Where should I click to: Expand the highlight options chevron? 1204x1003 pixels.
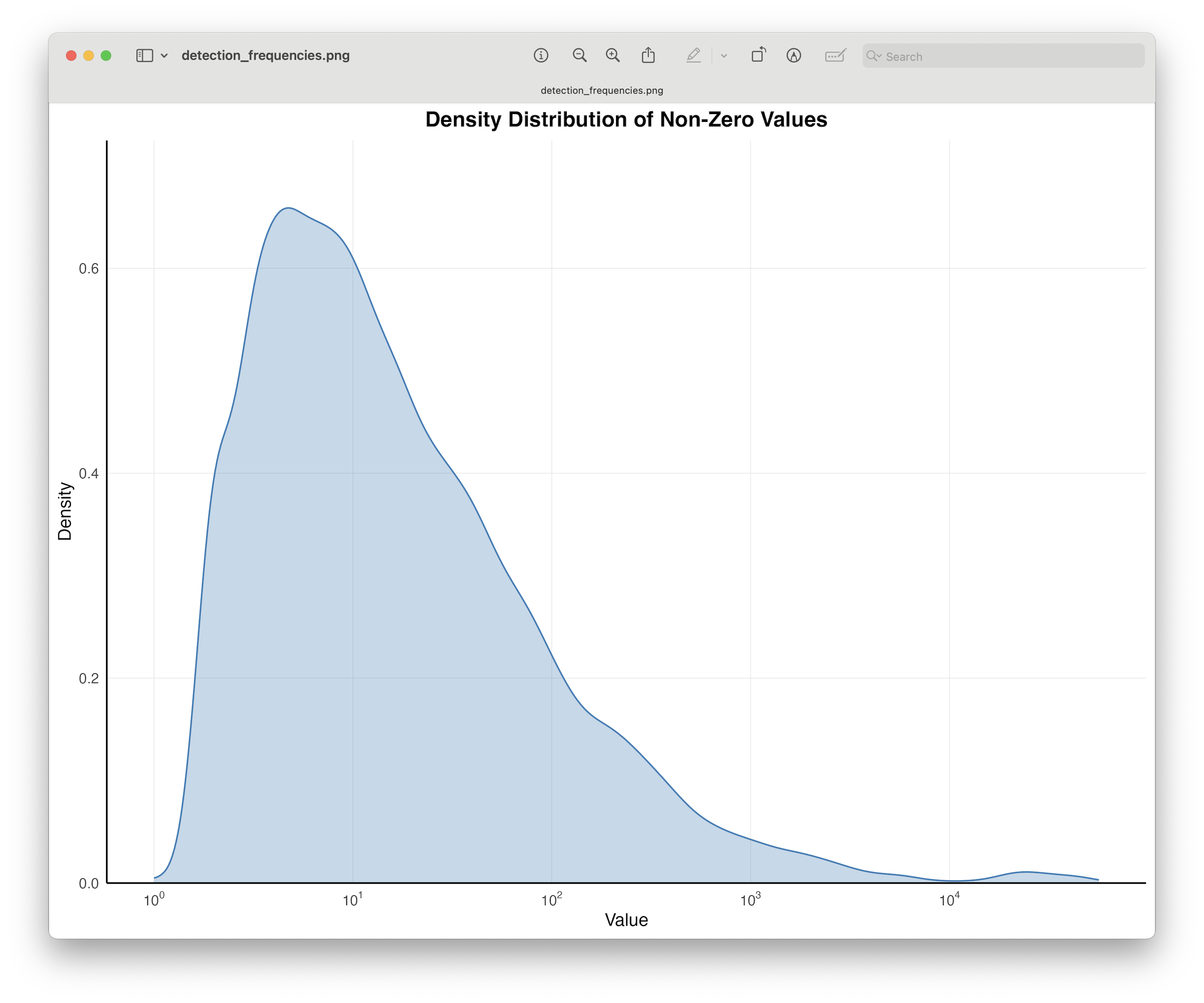tap(724, 56)
